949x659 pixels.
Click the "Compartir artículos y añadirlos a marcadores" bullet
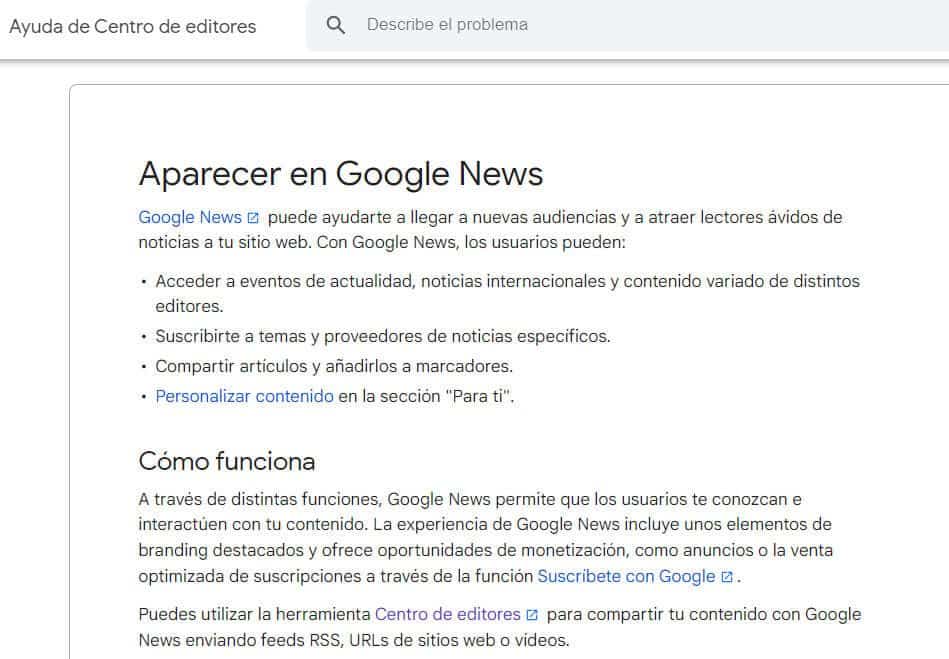pyautogui.click(x=334, y=366)
